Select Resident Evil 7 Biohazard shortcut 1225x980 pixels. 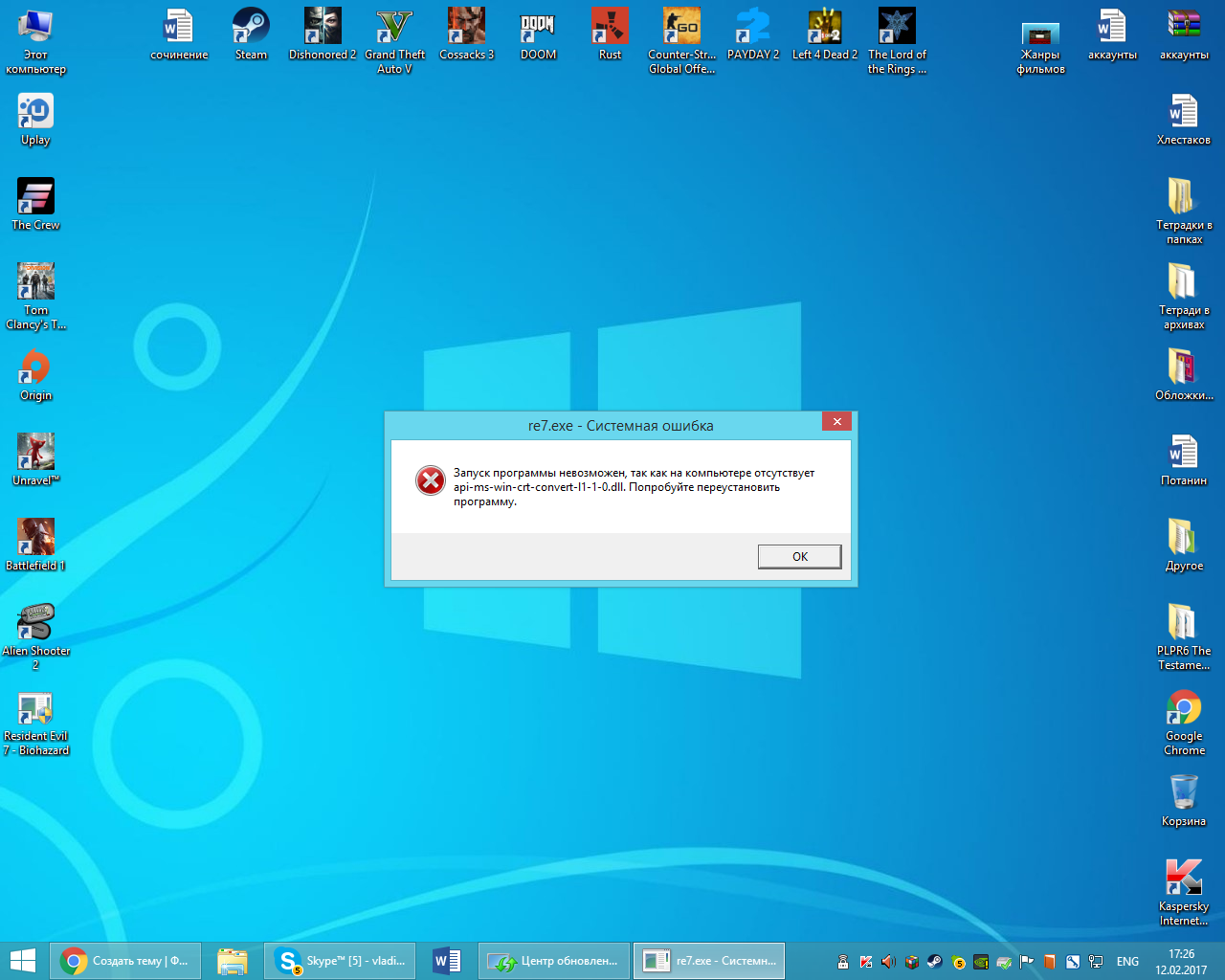tap(35, 723)
